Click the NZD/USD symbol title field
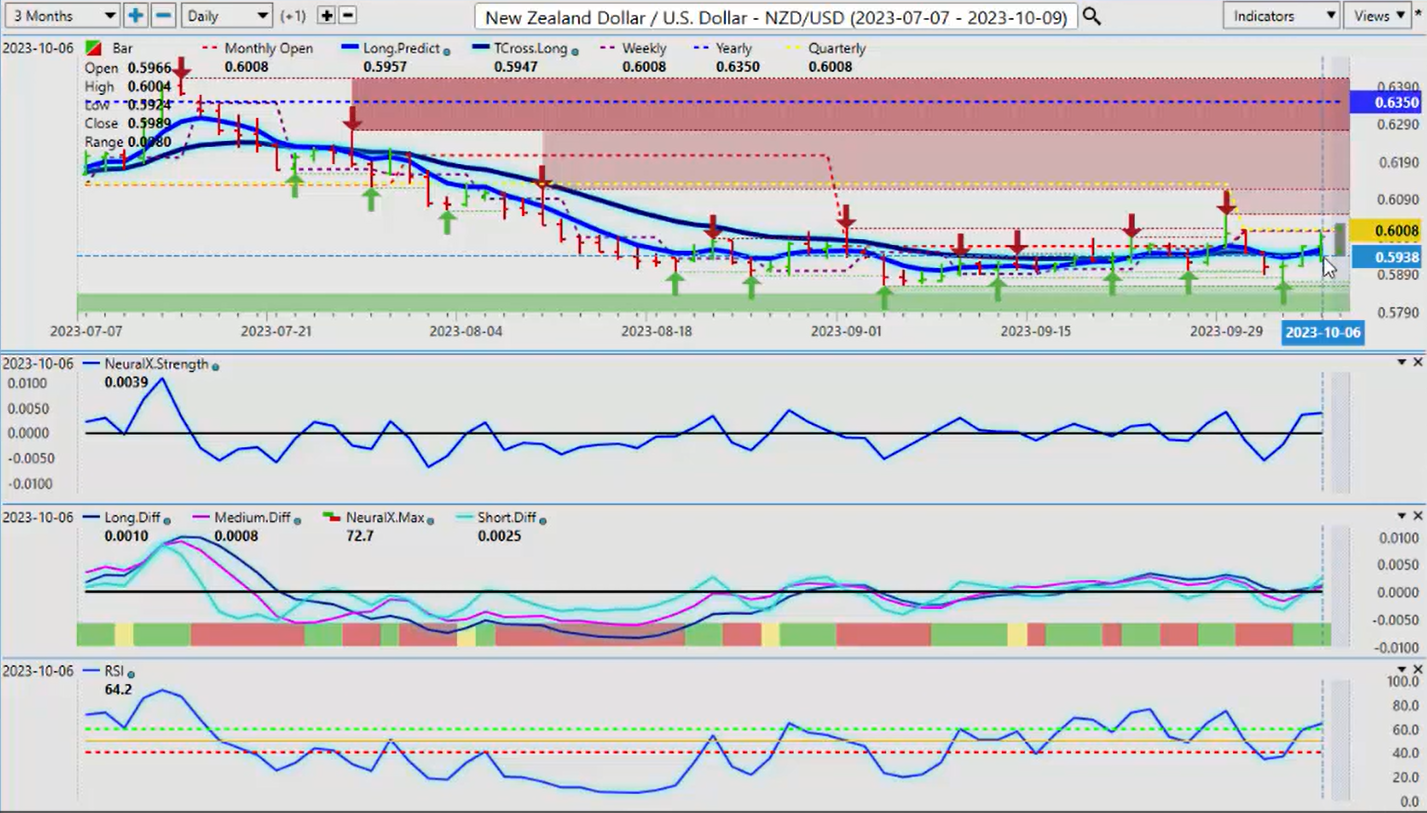This screenshot has height=813, width=1427. (x=776, y=17)
